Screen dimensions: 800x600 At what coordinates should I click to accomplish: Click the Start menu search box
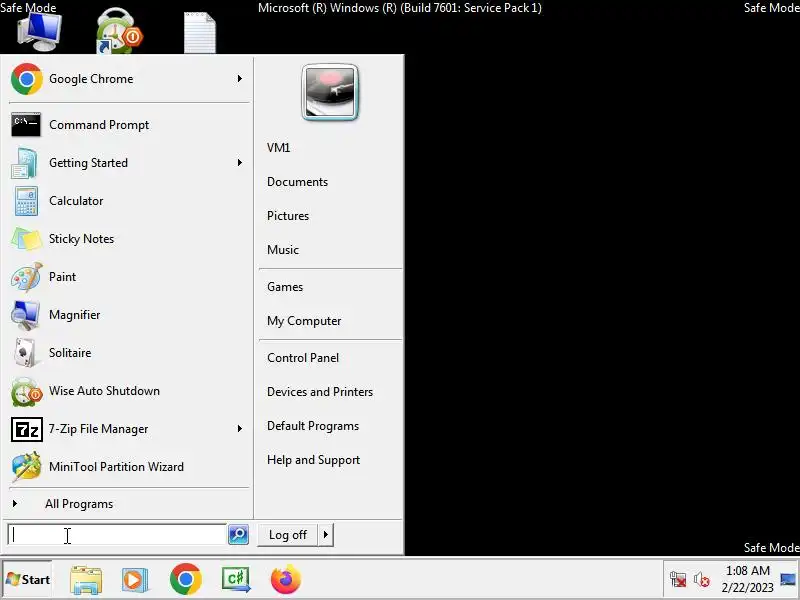coord(117,535)
